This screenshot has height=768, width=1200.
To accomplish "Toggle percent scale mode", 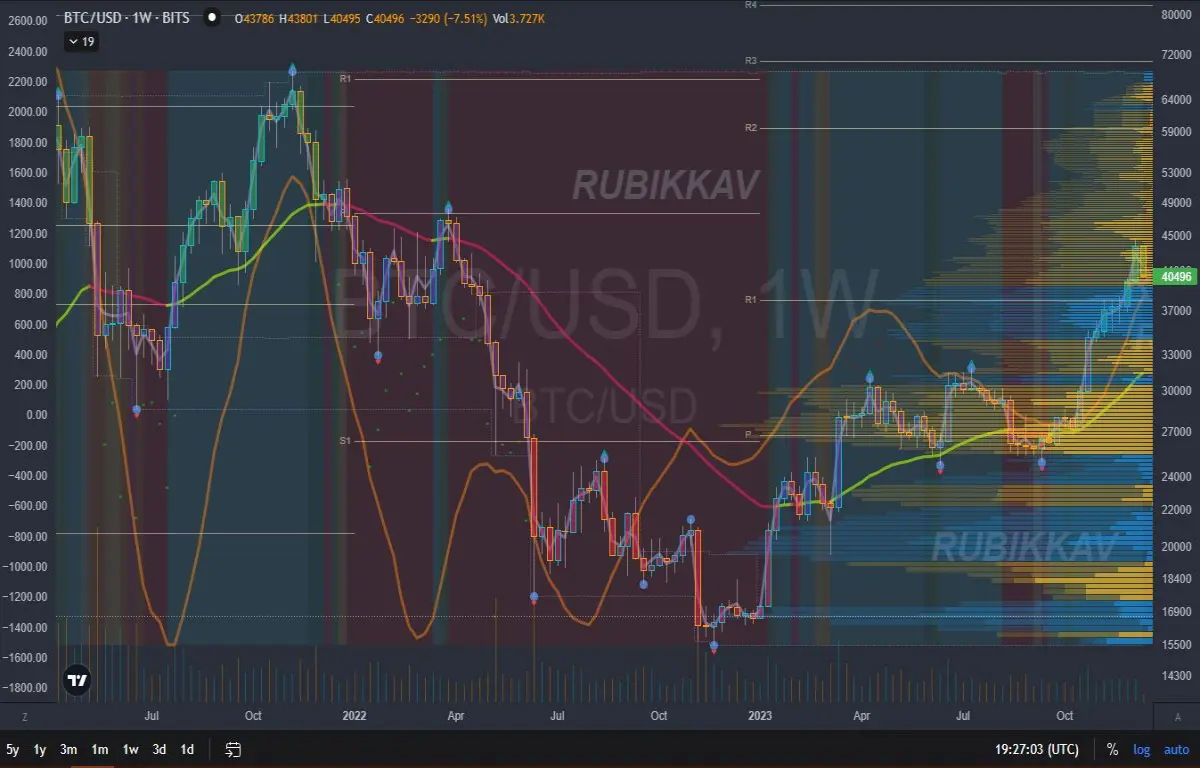I will [1112, 749].
